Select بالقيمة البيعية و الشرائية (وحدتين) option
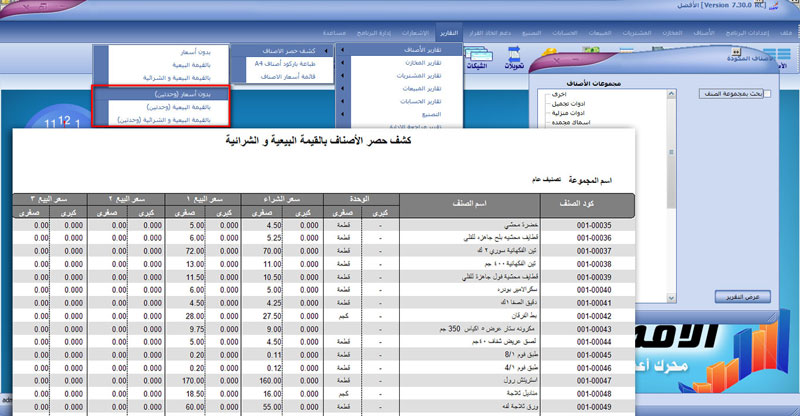800x416 pixels. tap(161, 120)
